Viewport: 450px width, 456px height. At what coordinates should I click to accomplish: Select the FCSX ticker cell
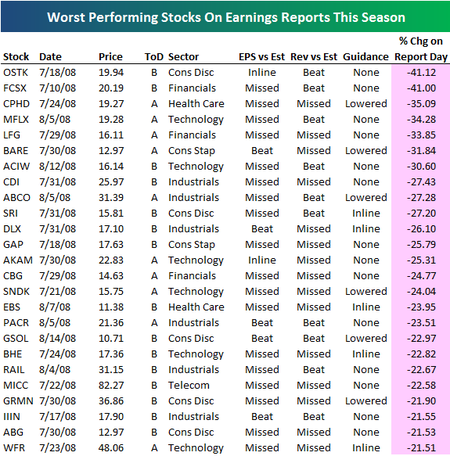[x=15, y=88]
